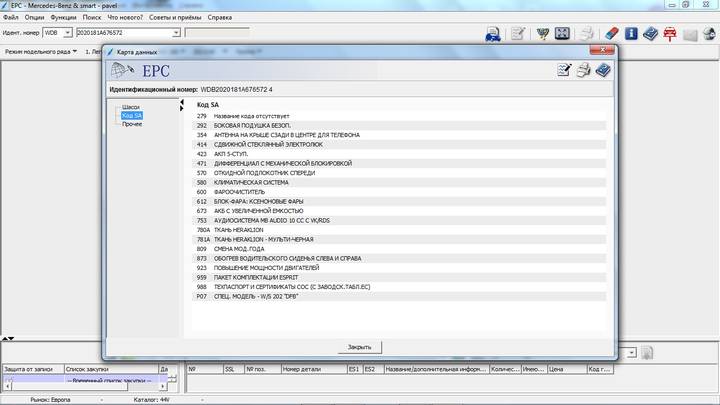Toggle bottom panel with the up triangle
Image resolution: width=720 pixels, height=405 pixels.
coord(5,338)
